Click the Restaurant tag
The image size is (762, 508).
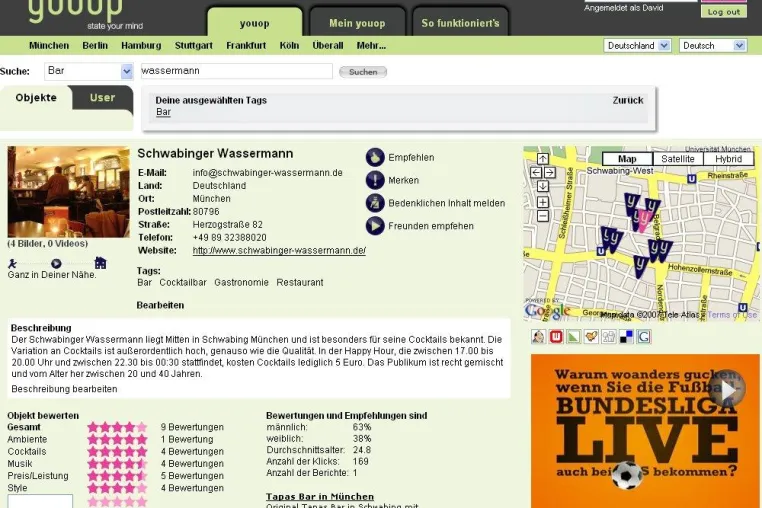click(x=300, y=282)
